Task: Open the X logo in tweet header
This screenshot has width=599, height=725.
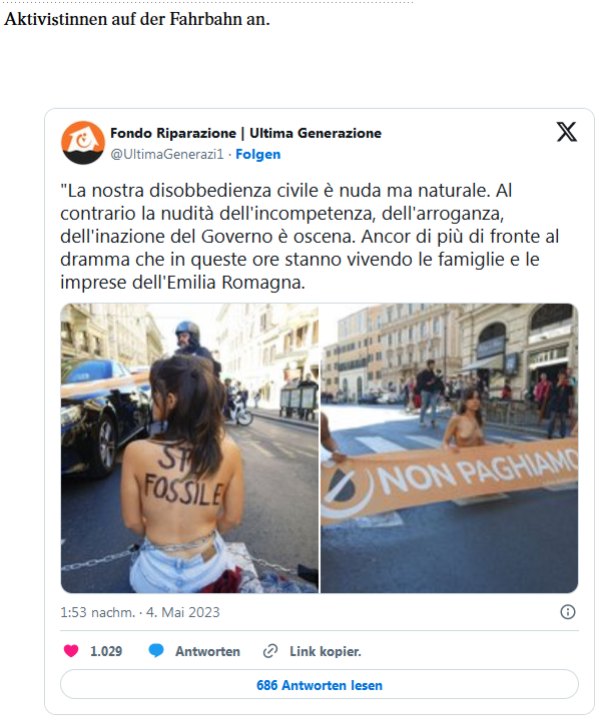Action: (x=567, y=132)
